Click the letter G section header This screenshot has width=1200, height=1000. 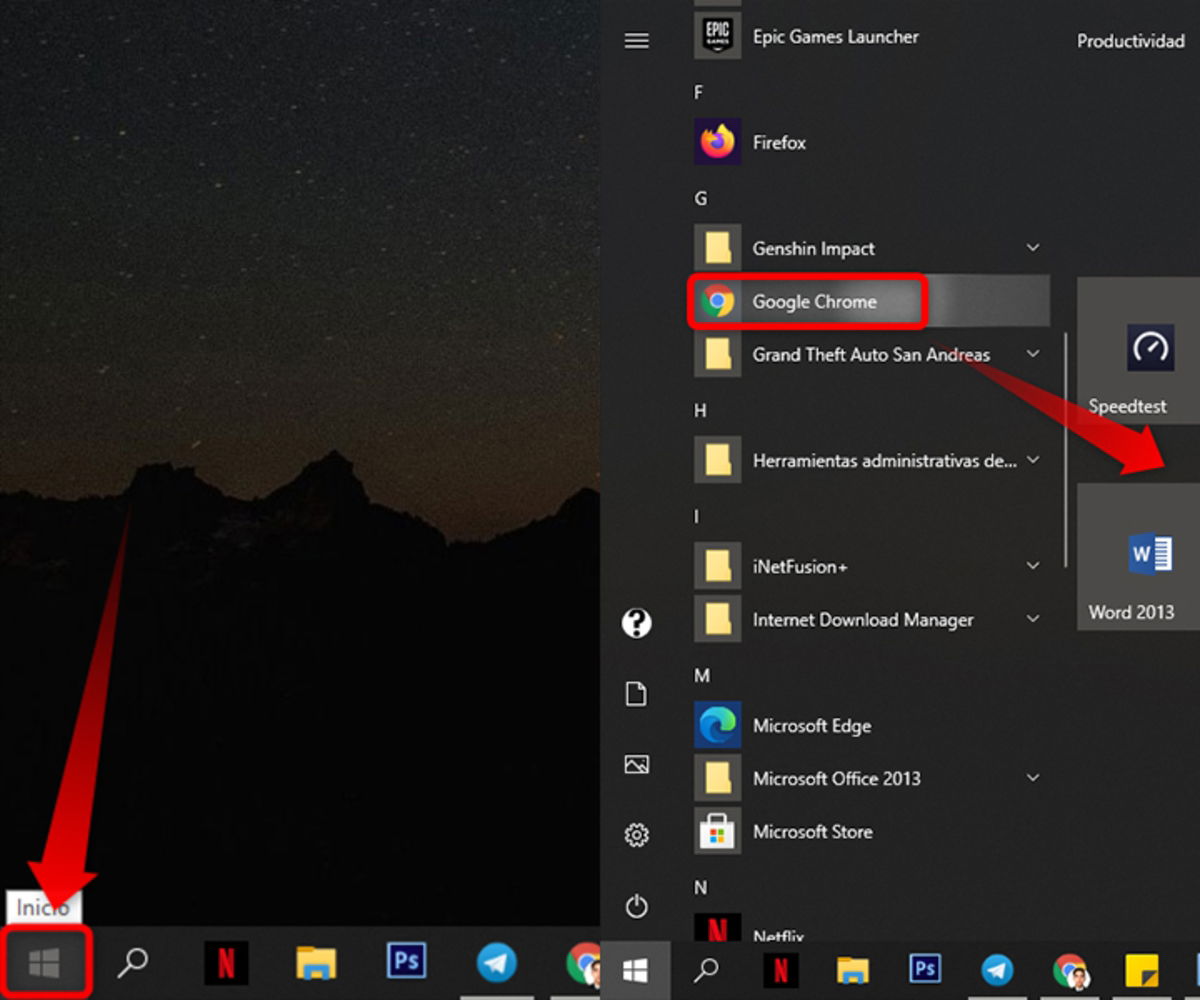tap(700, 198)
